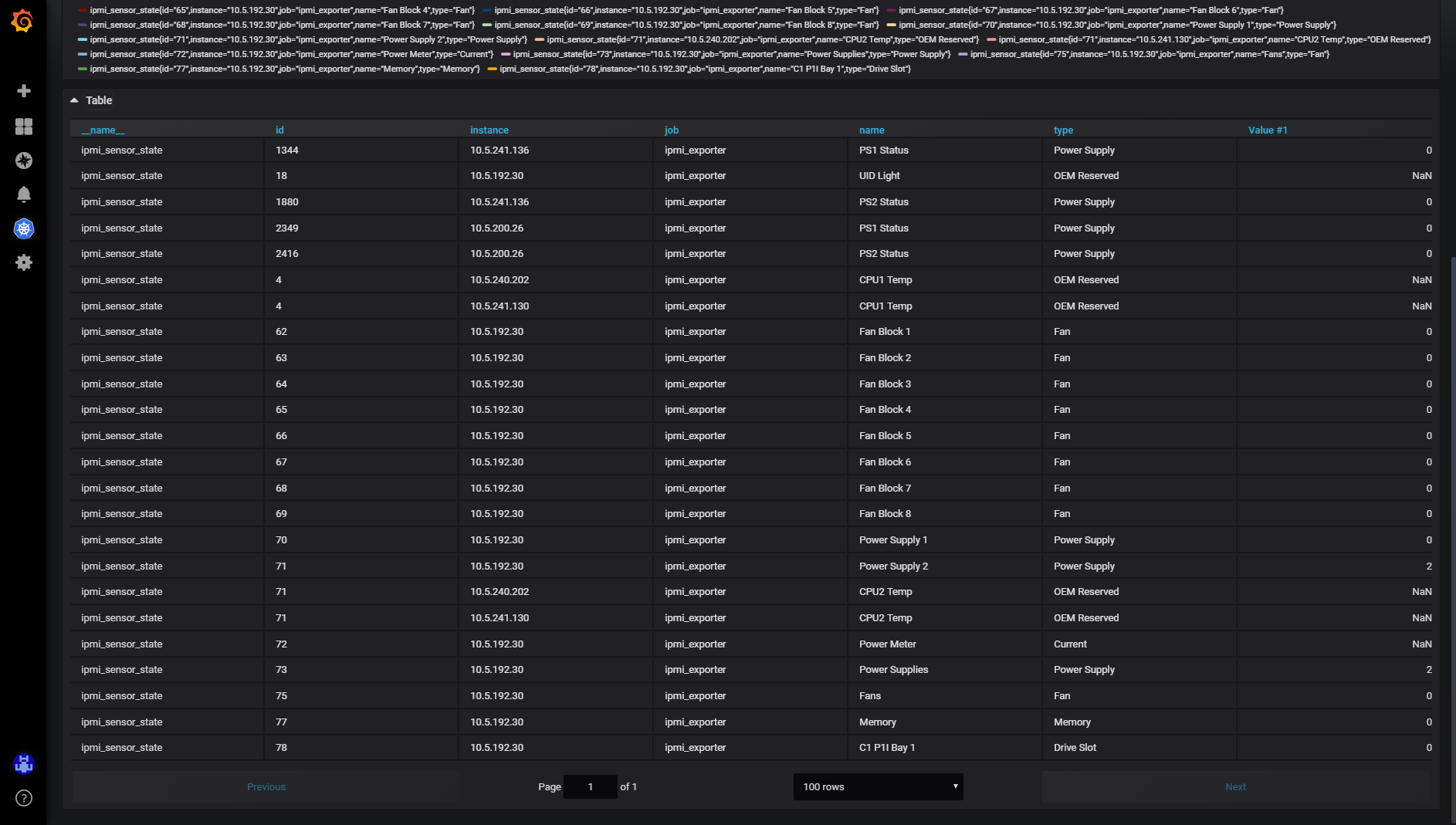This screenshot has height=825, width=1456.
Task: Expand the C1 P1I Bay 1 legend entry
Action: tap(703, 69)
